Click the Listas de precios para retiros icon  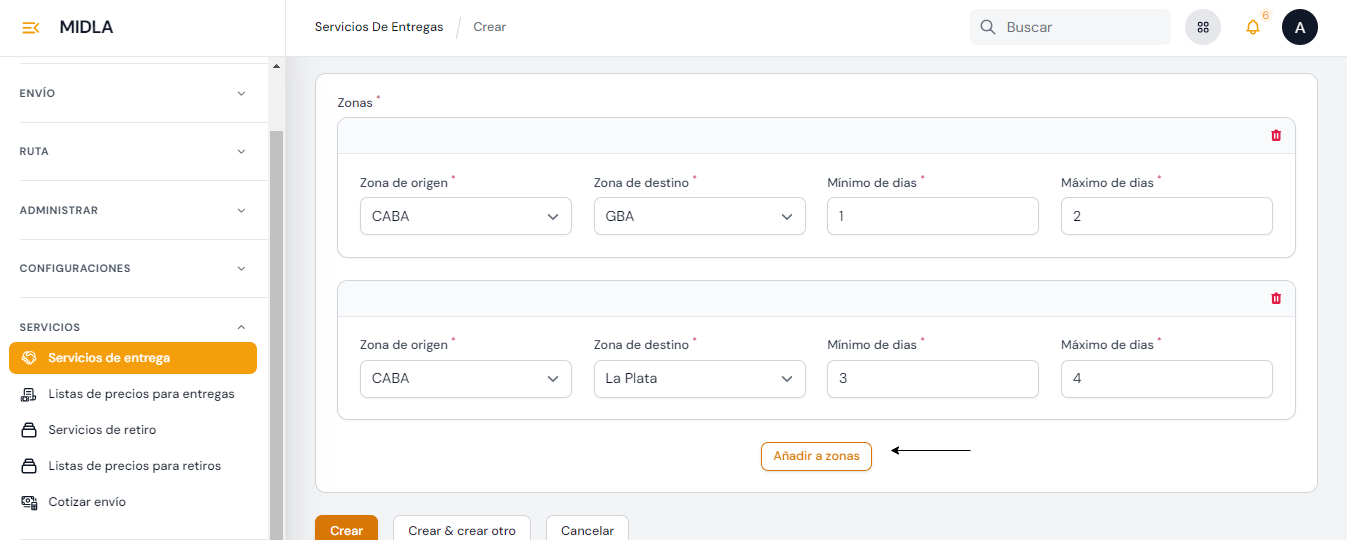click(x=29, y=466)
